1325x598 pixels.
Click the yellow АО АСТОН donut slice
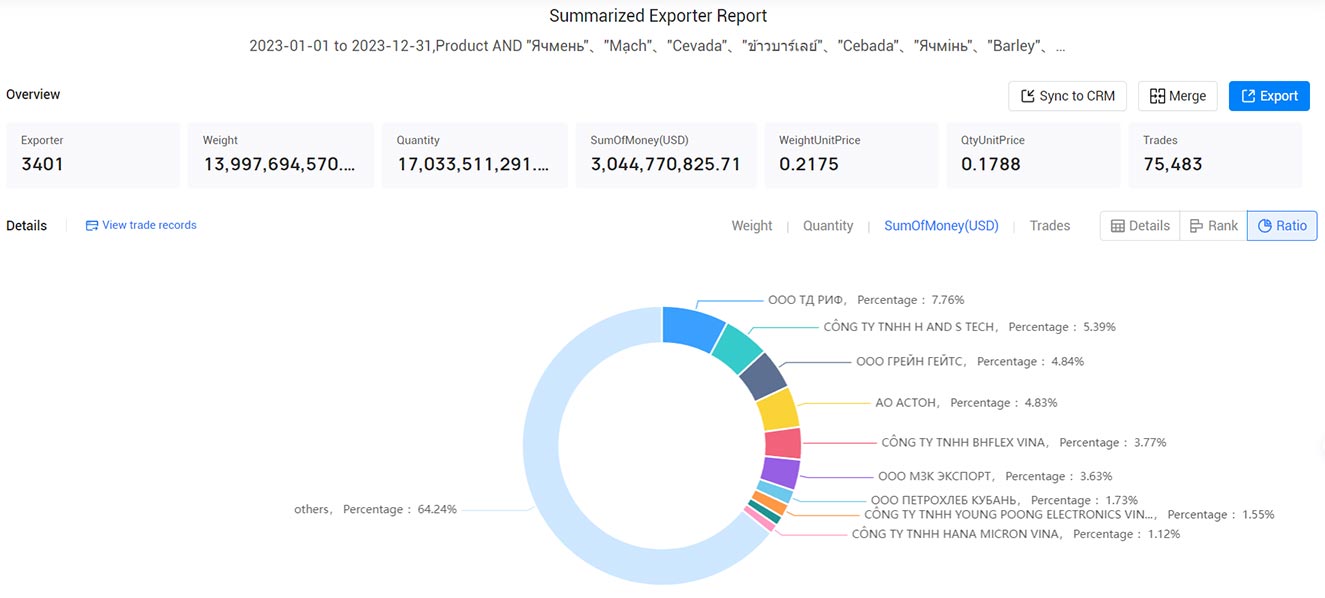click(778, 409)
